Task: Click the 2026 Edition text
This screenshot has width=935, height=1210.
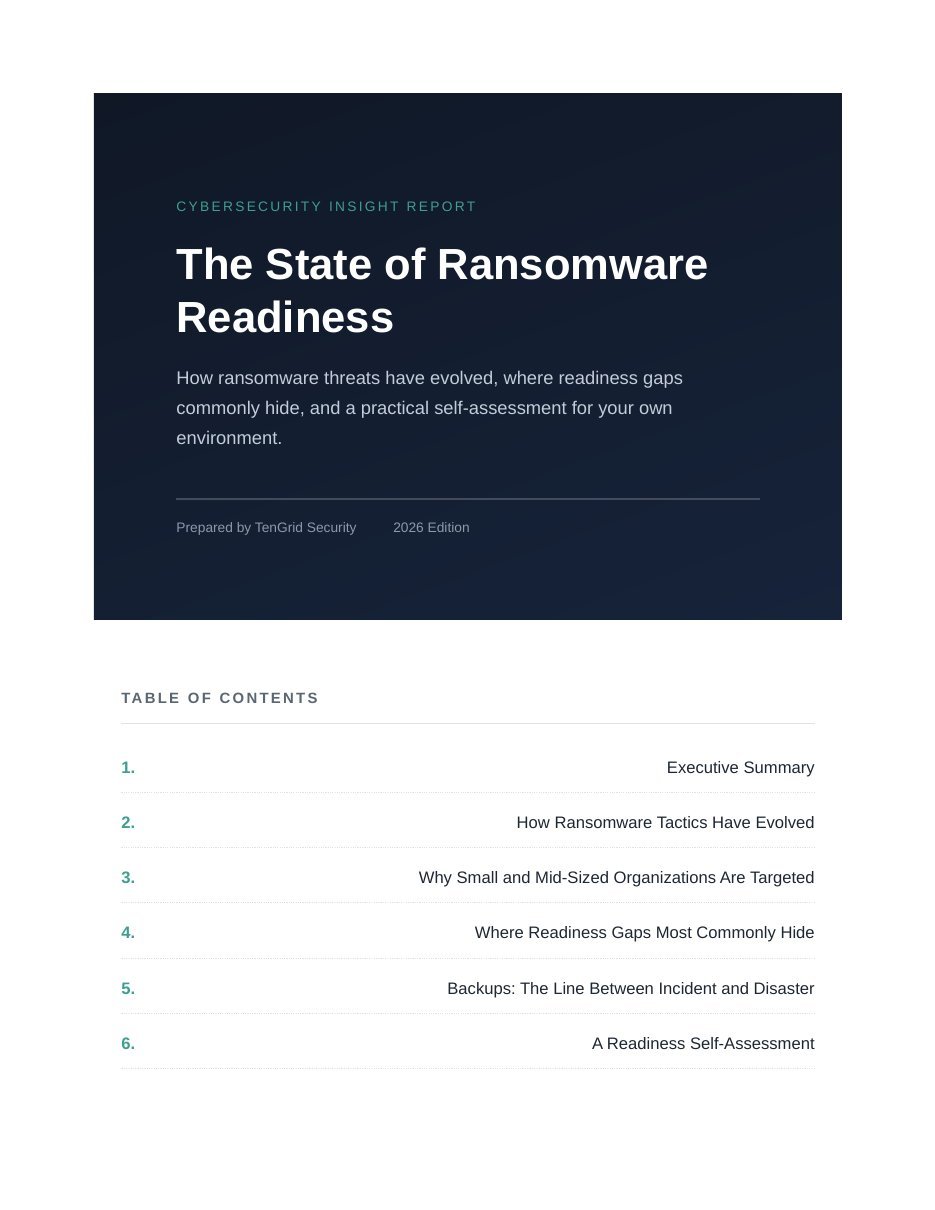Action: tap(431, 528)
